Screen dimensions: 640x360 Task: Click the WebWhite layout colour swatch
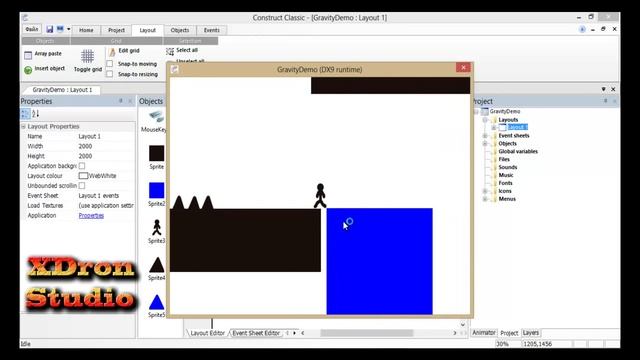pyautogui.click(x=83, y=176)
